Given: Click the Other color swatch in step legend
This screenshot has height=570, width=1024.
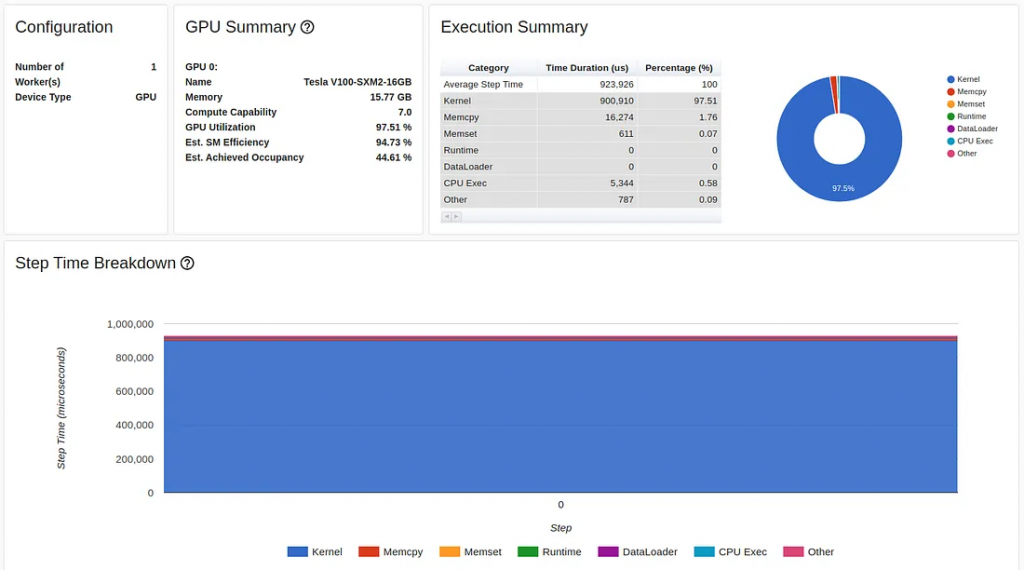Looking at the screenshot, I should [x=793, y=552].
